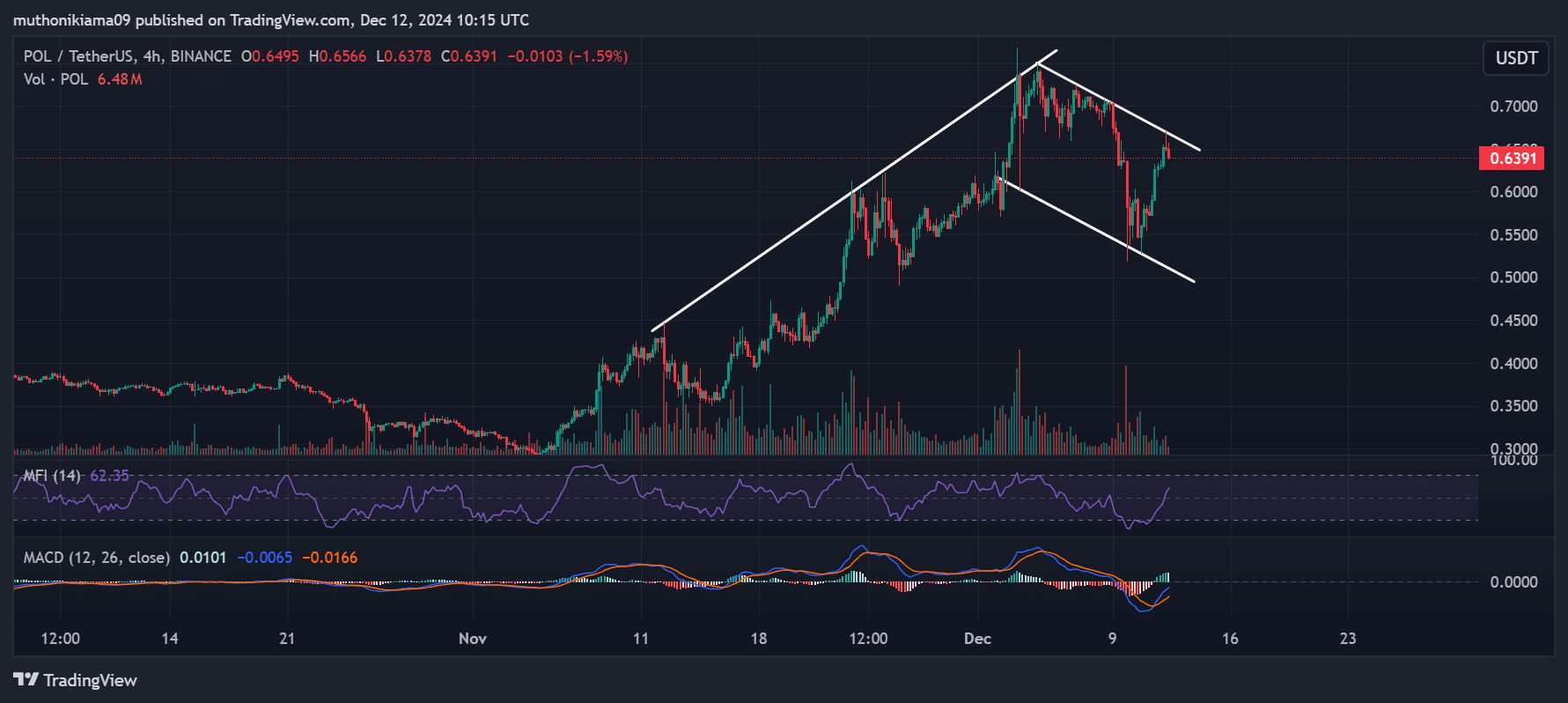1568x703 pixels.
Task: Click the Dec marker on time axis
Action: [x=977, y=639]
